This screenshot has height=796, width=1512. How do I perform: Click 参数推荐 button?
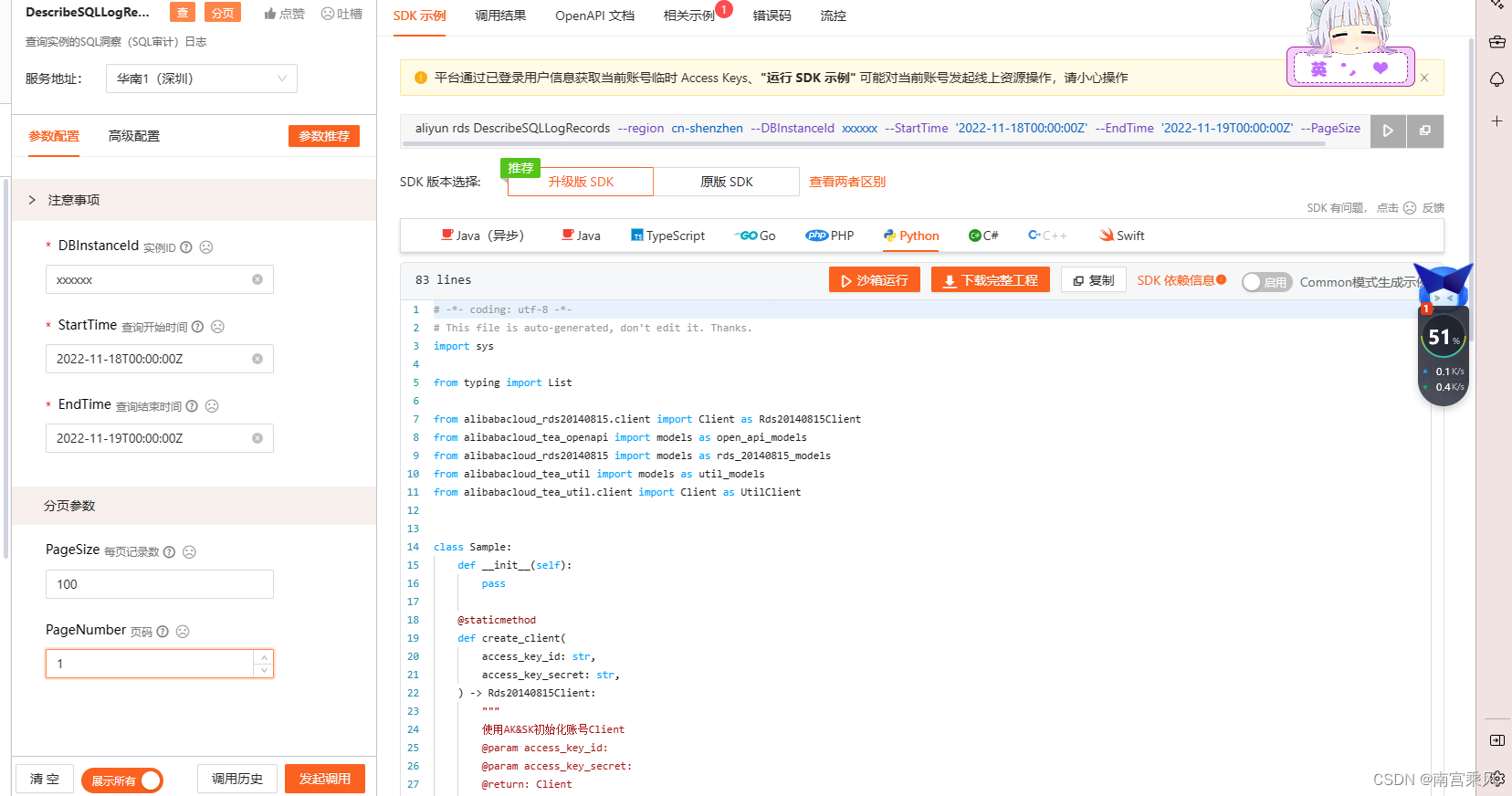pyautogui.click(x=324, y=136)
